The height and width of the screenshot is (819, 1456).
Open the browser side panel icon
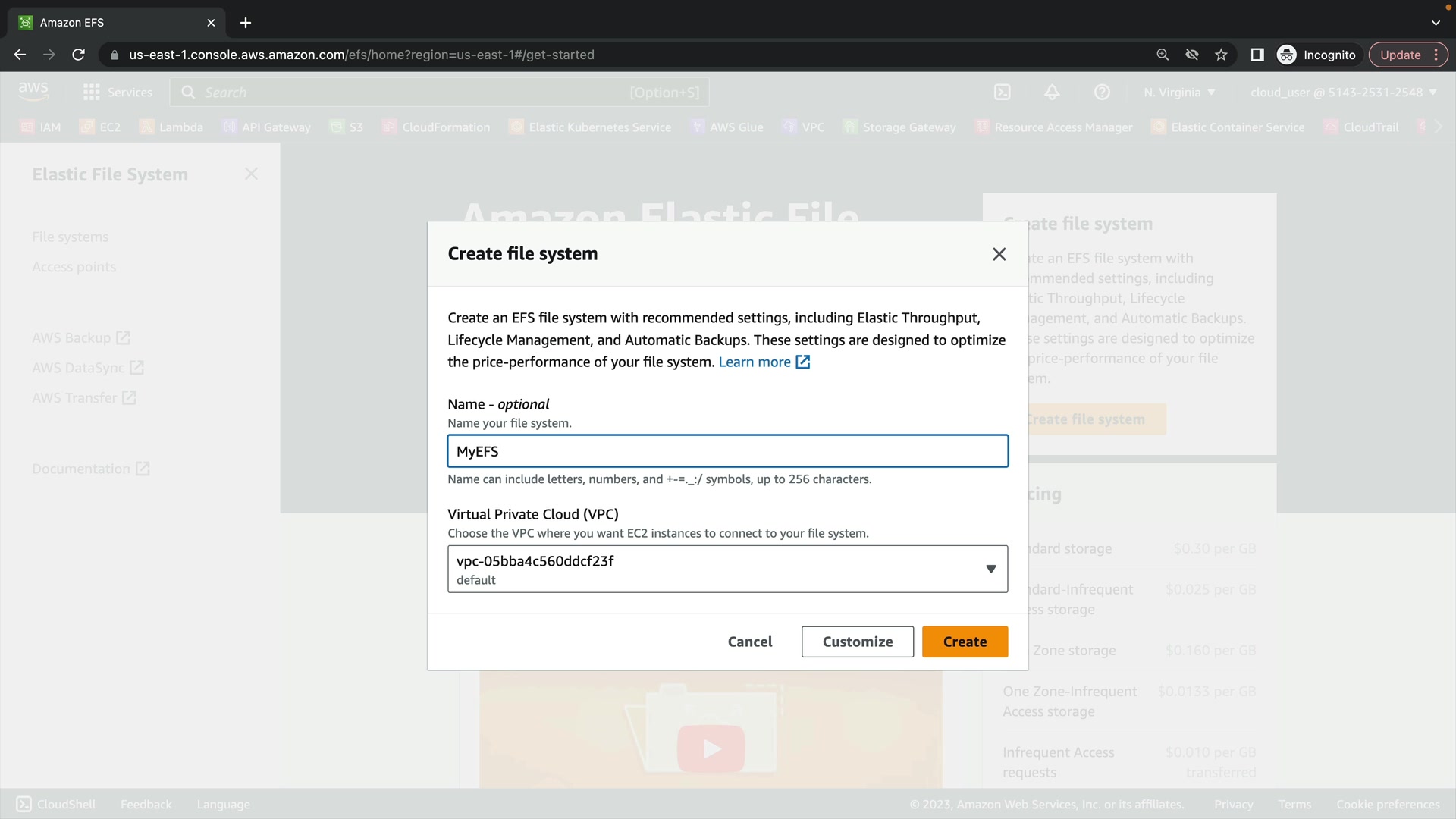1257,55
